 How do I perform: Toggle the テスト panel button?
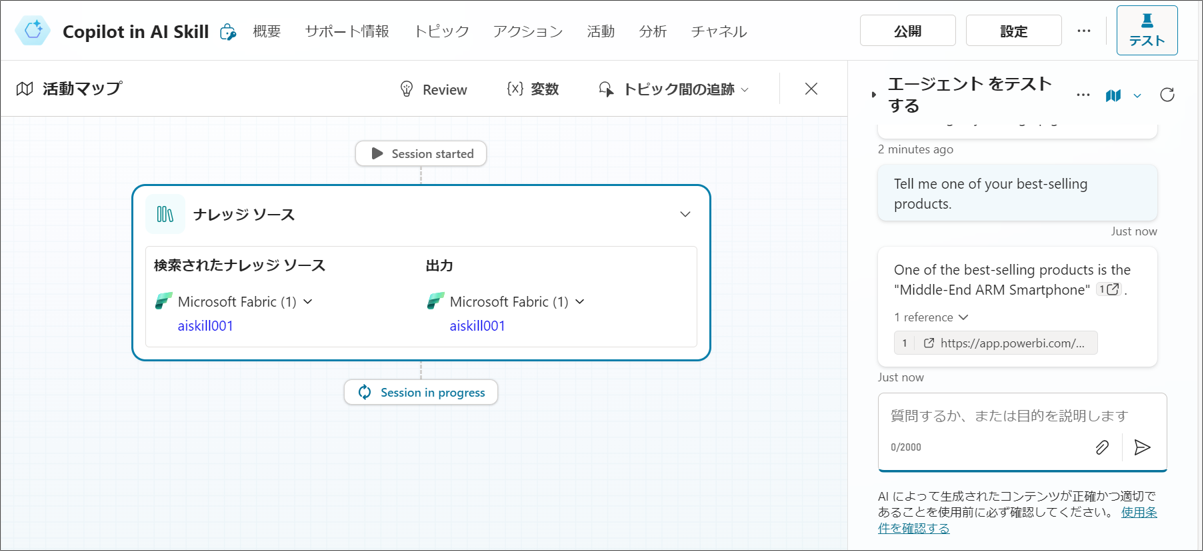(1146, 30)
